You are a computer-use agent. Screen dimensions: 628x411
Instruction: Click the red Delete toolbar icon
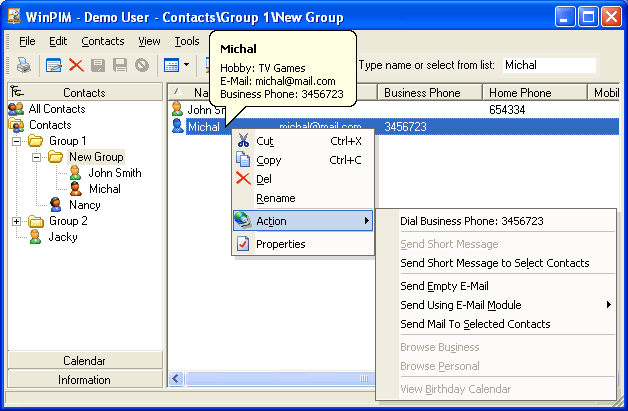76,65
